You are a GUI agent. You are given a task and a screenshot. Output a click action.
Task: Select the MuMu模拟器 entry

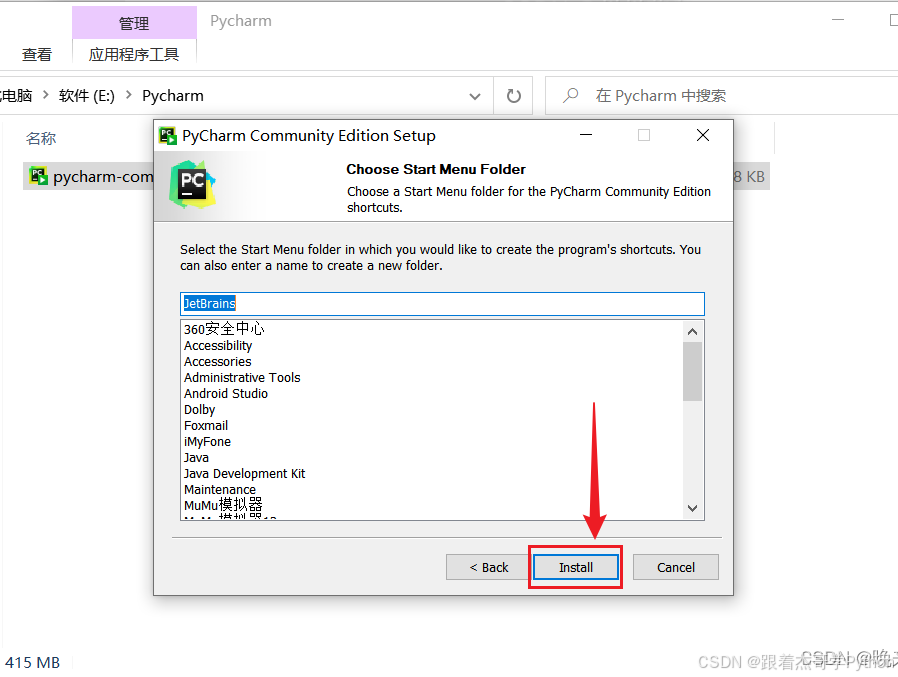click(x=222, y=505)
